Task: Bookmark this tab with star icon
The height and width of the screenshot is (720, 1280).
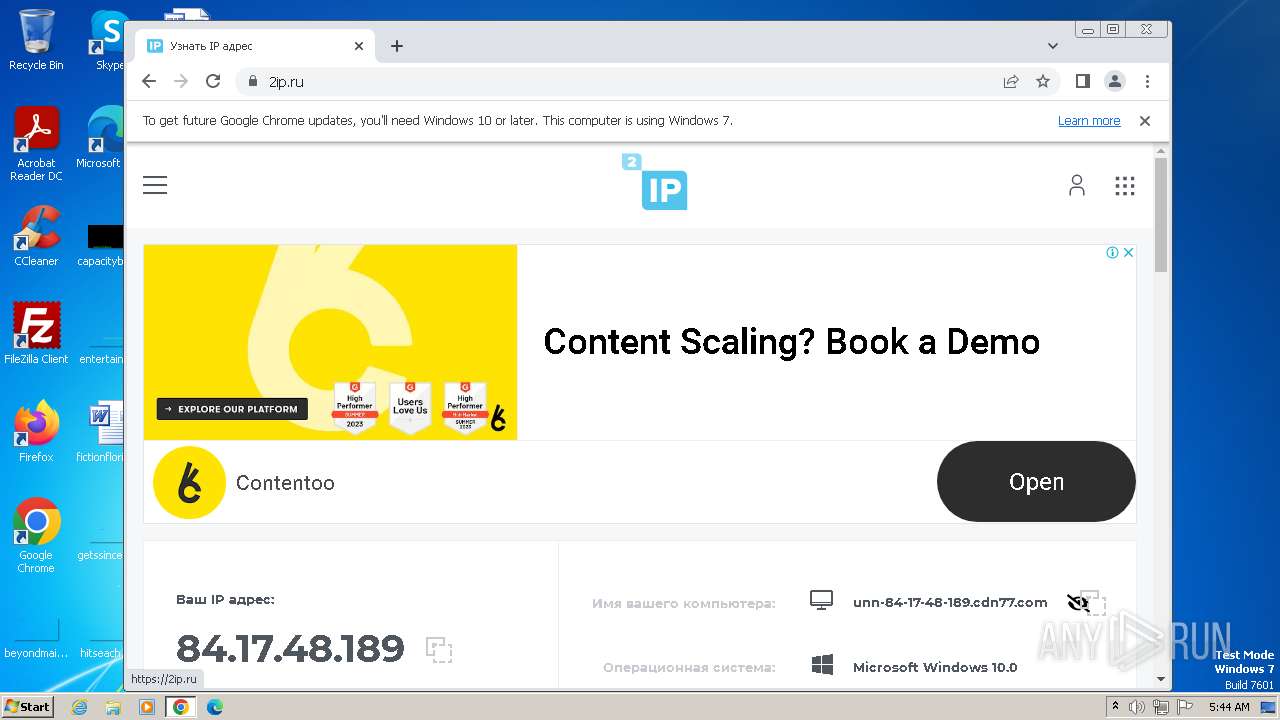Action: click(x=1043, y=81)
